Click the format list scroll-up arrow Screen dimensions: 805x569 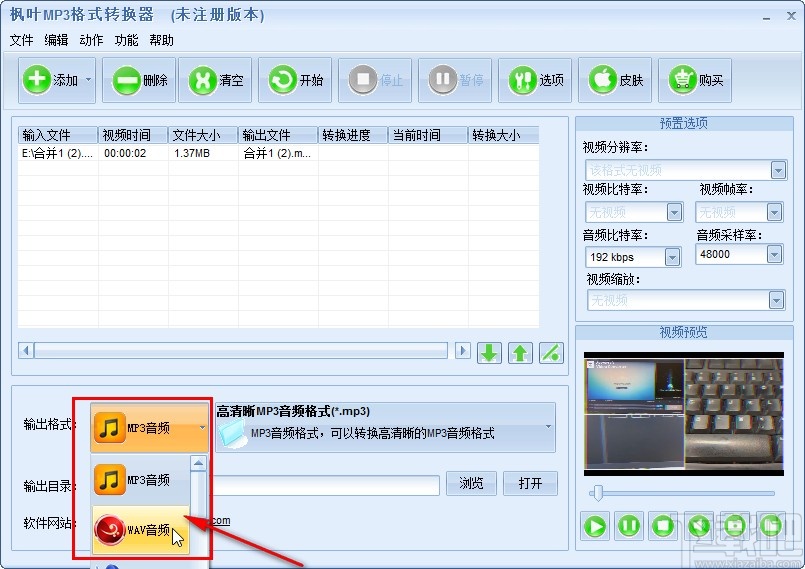point(198,464)
